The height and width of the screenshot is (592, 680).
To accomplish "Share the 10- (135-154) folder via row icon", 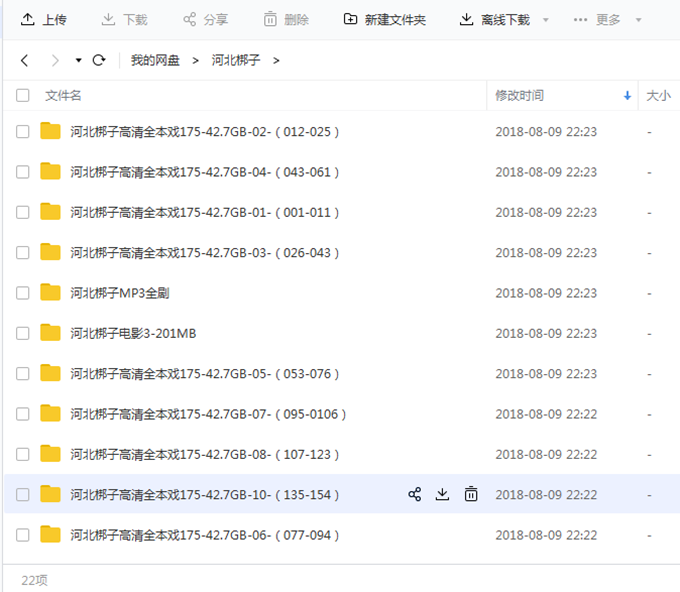I will [x=415, y=494].
